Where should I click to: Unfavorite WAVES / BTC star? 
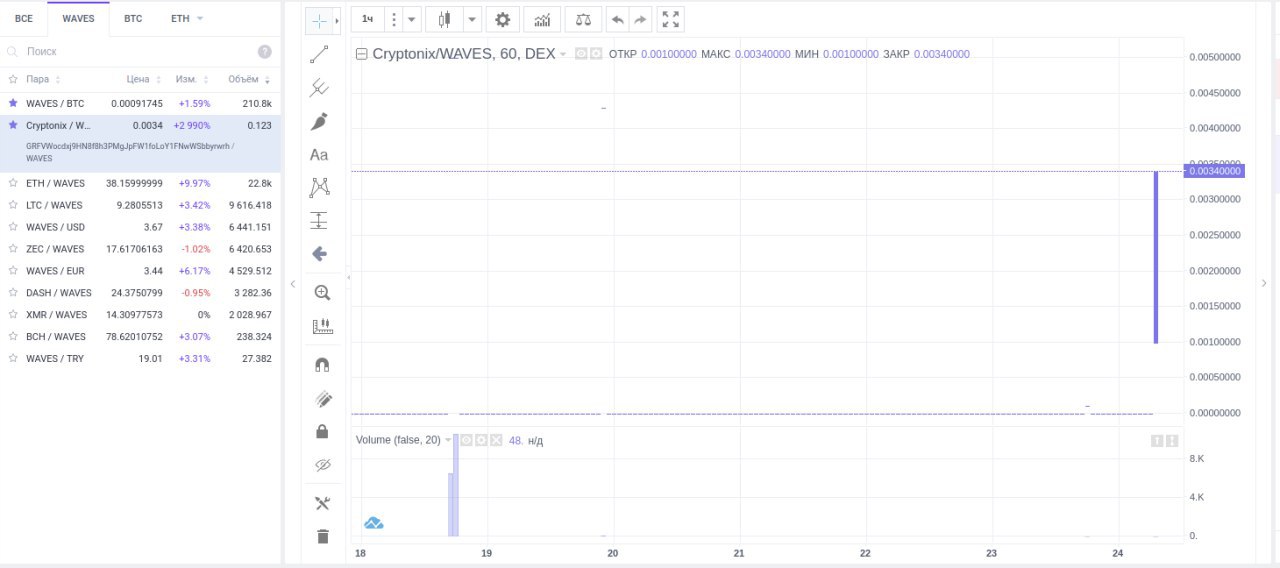(13, 103)
